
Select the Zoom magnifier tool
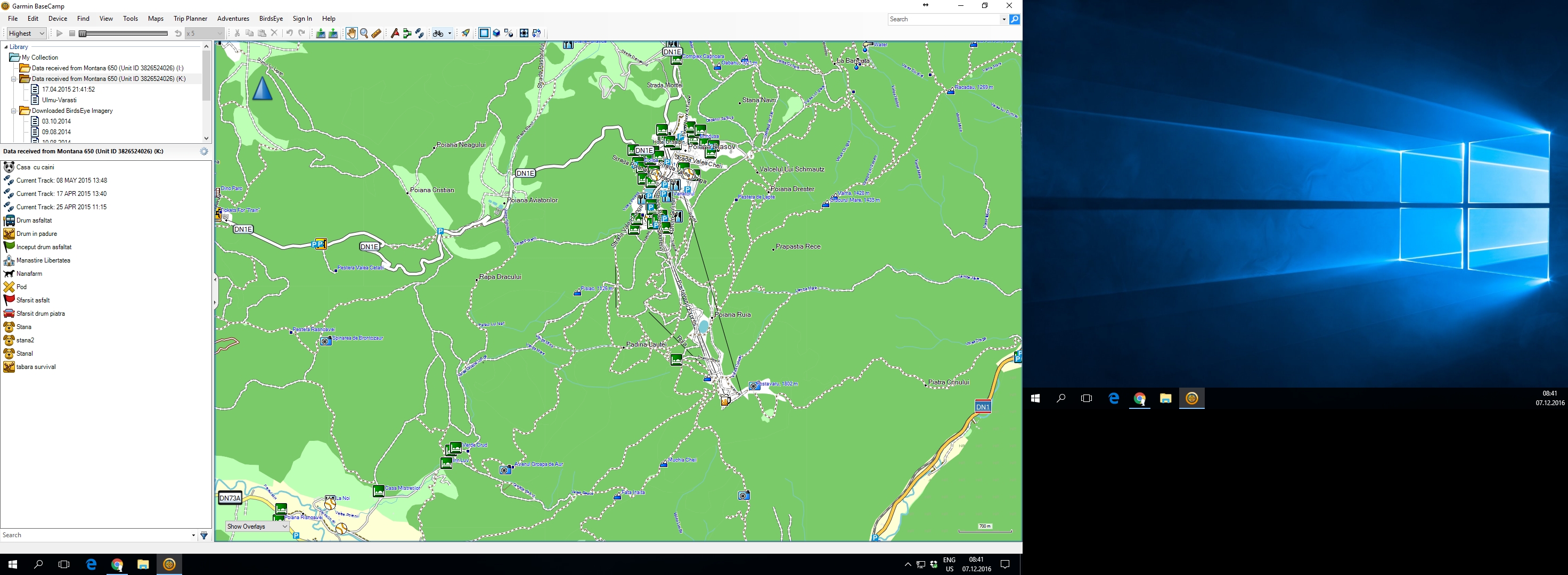(x=364, y=34)
